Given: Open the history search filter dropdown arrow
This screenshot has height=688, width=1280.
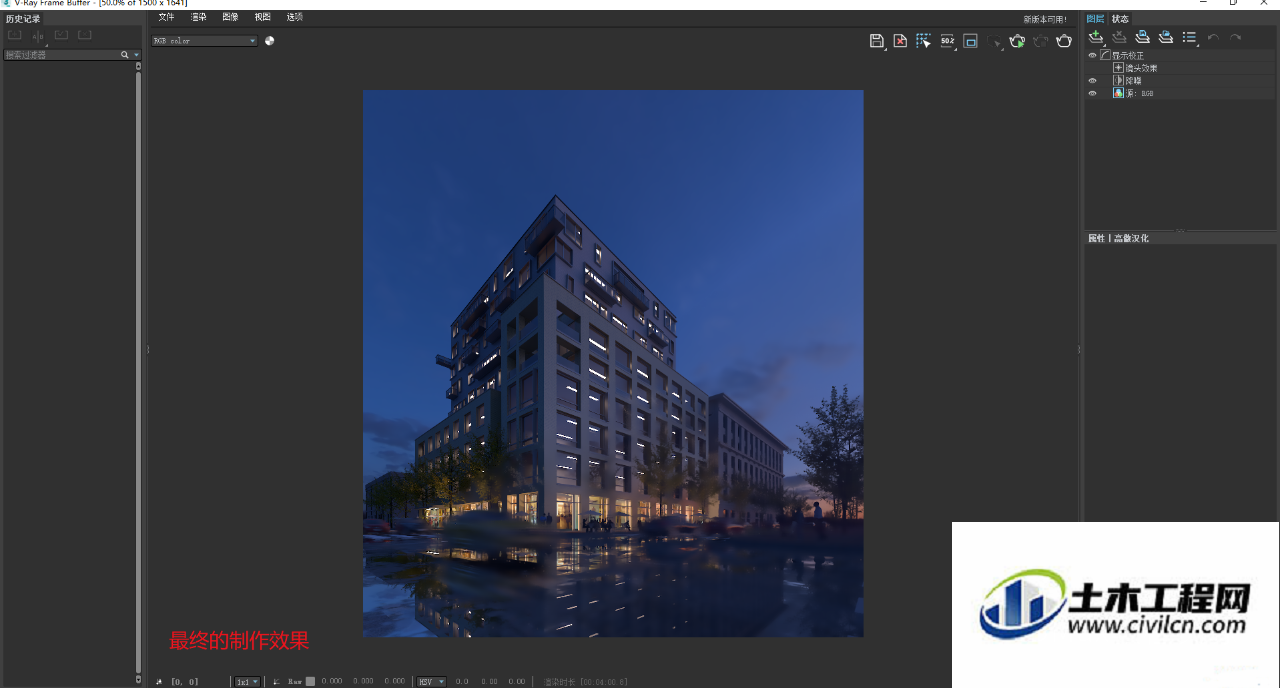Looking at the screenshot, I should 136,55.
